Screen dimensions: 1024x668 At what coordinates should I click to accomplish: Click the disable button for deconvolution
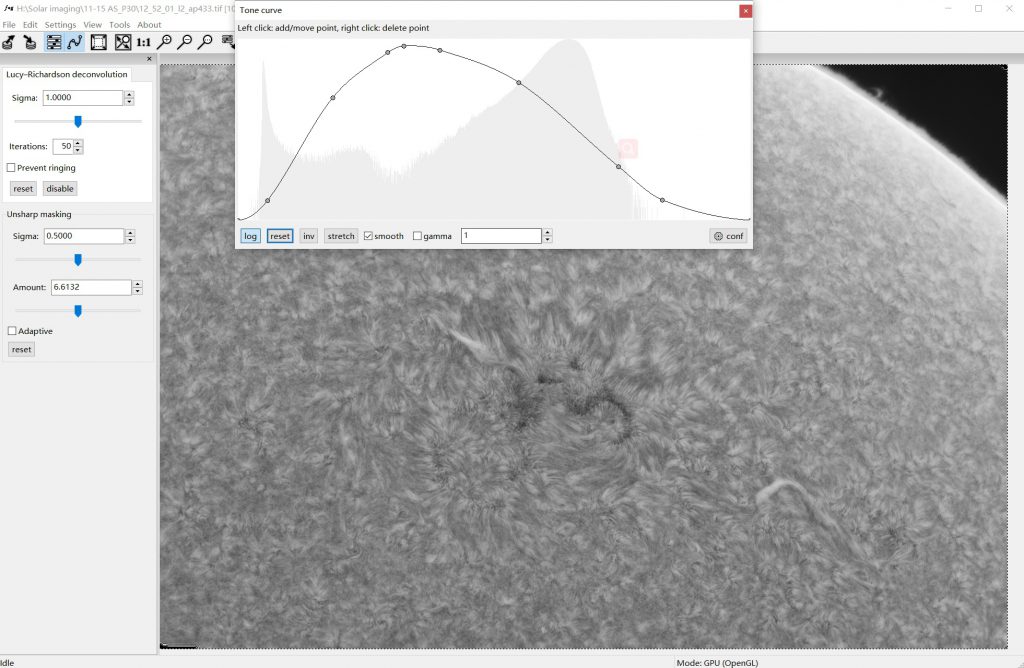pos(60,188)
